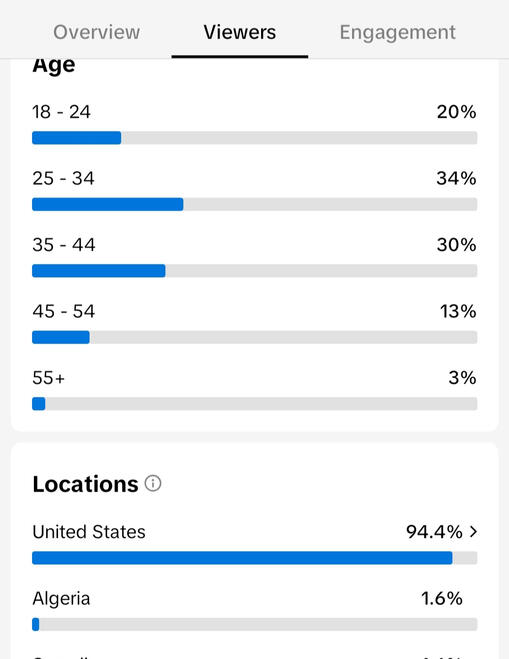Tap the 25 - 34 age bar
This screenshot has height=659, width=509.
(255, 204)
